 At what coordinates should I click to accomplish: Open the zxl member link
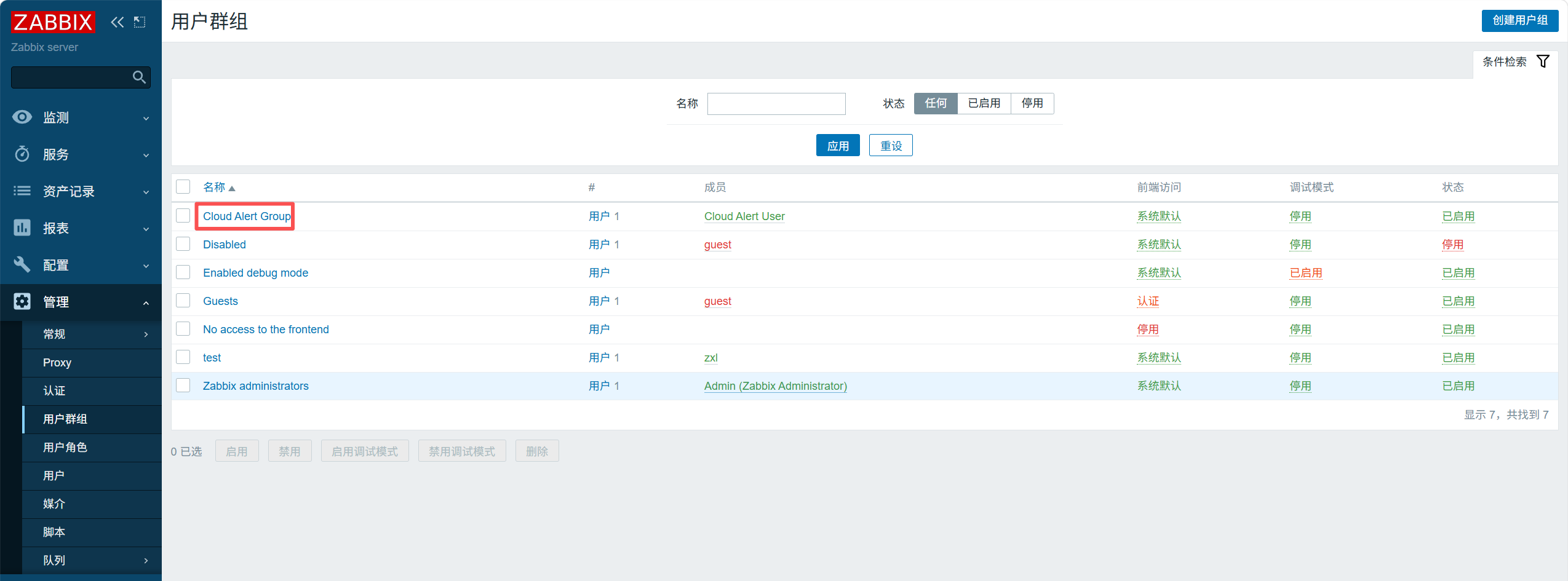click(x=711, y=358)
